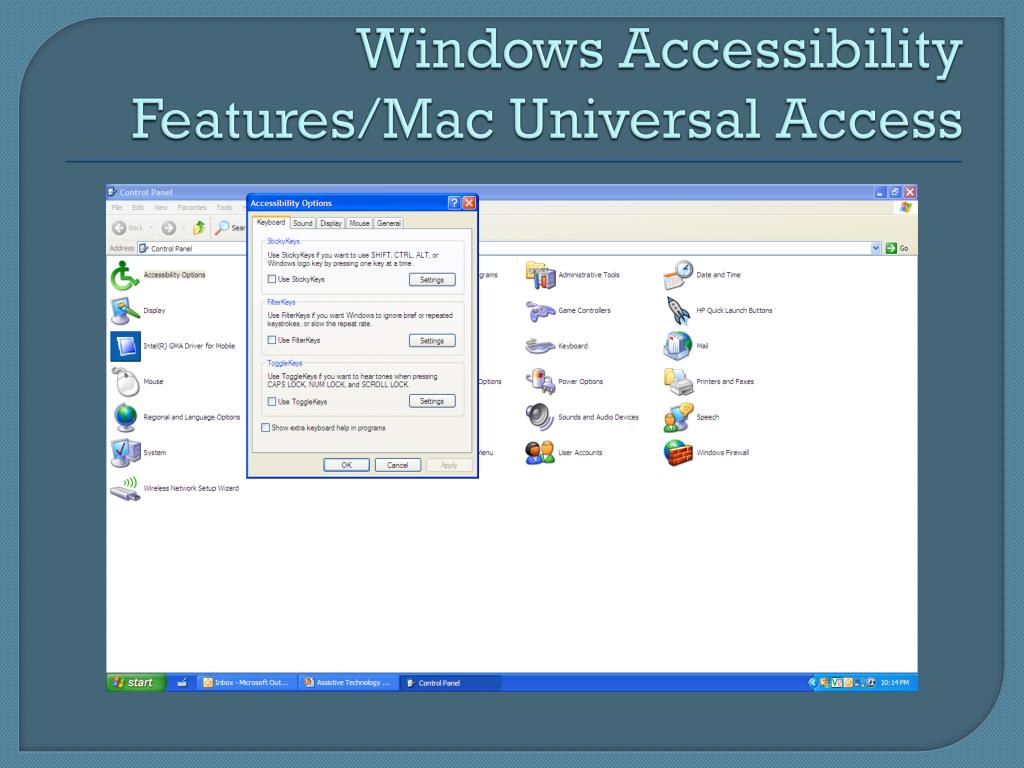This screenshot has height=768, width=1024.
Task: Open the Back button history dropdown arrow
Action: point(151,228)
